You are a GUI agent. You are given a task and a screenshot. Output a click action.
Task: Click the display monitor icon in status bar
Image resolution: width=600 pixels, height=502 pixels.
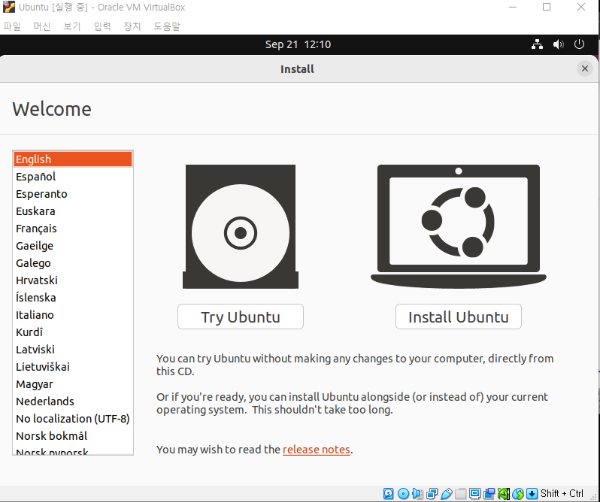475,494
